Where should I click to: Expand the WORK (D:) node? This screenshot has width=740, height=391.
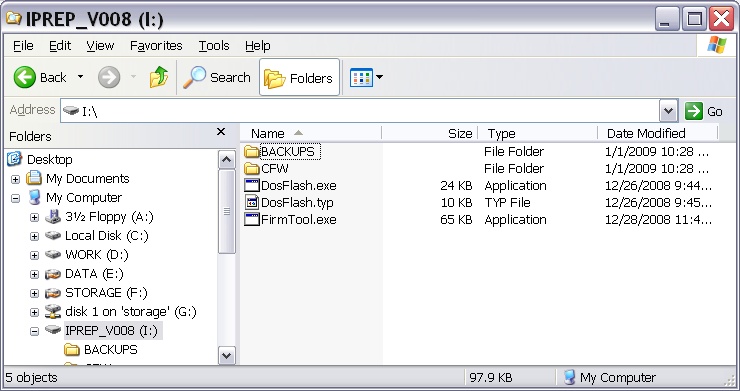pos(34,255)
